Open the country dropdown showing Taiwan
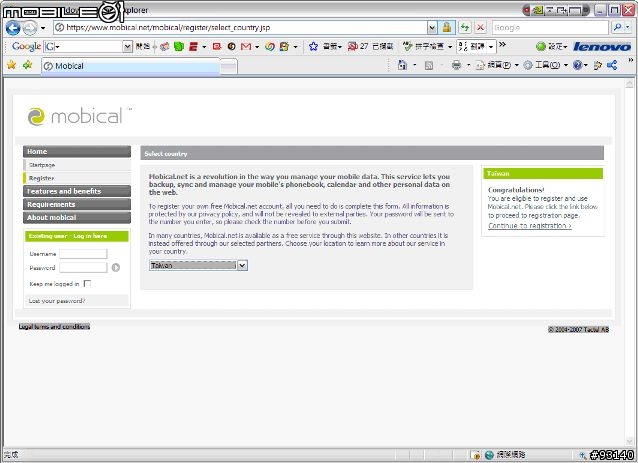Screen dimensions: 638x463 [x=198, y=265]
